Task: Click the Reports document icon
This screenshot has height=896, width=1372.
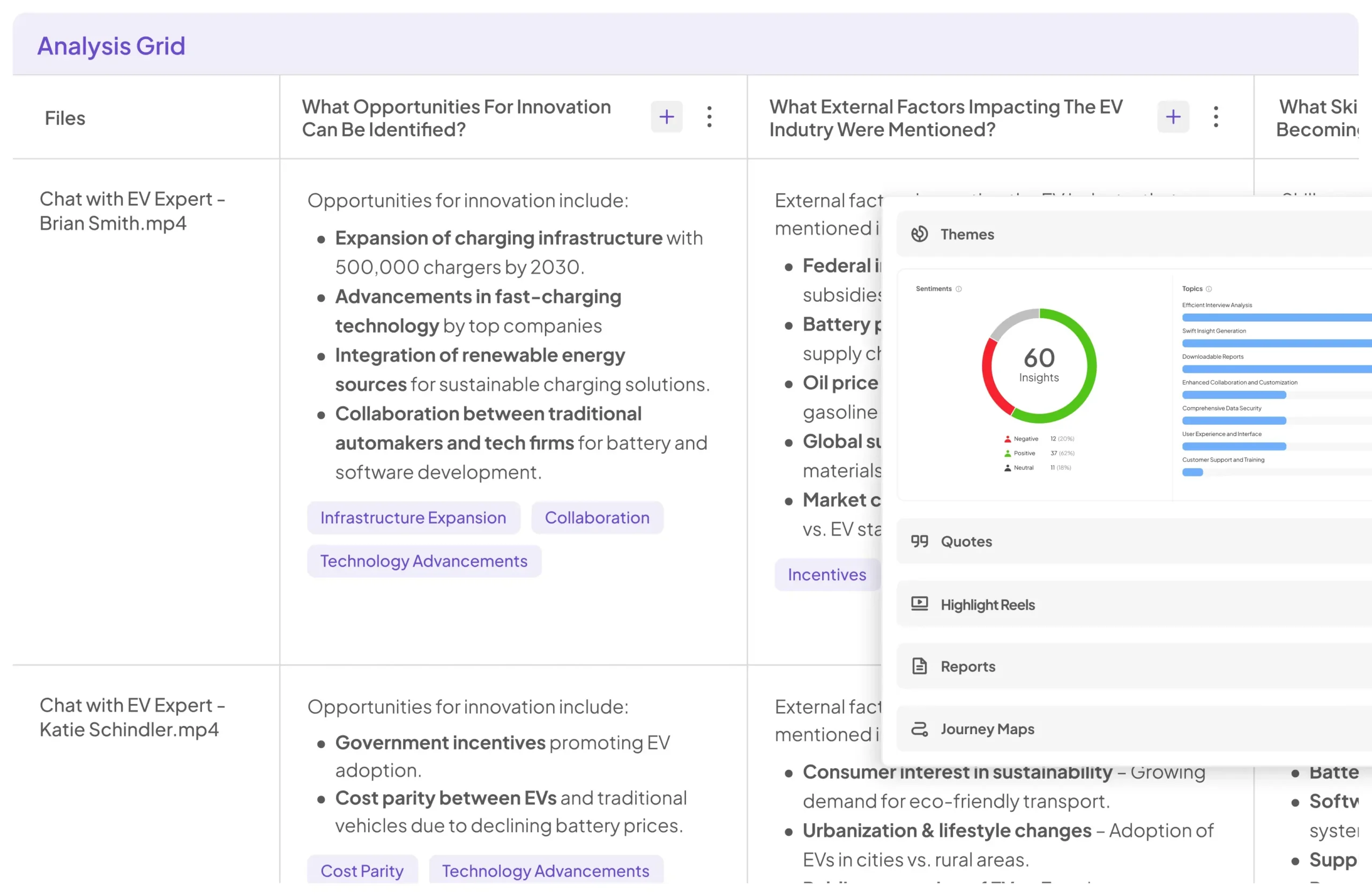Action: (920, 666)
